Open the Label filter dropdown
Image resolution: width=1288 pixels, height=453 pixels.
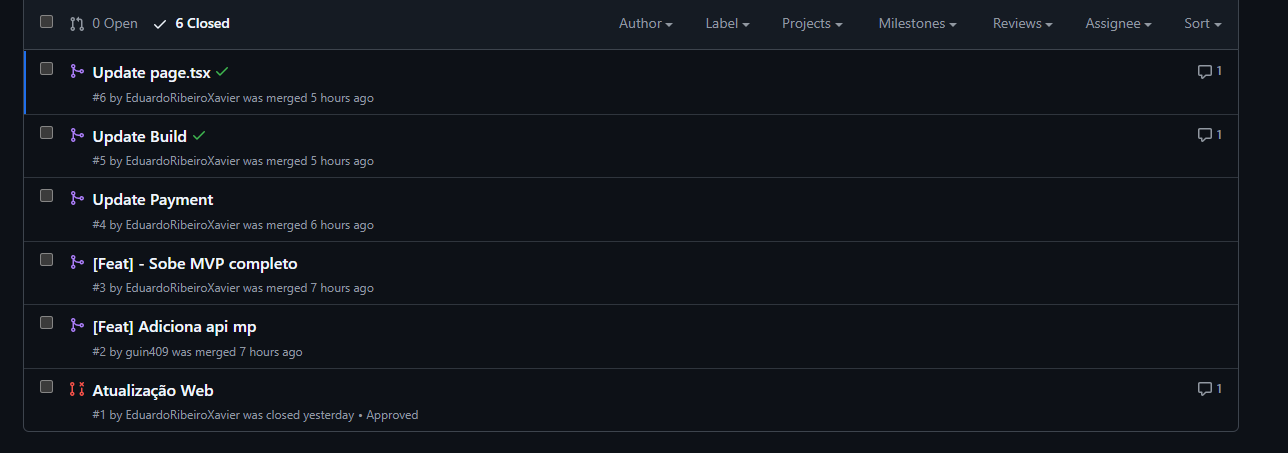pos(727,23)
